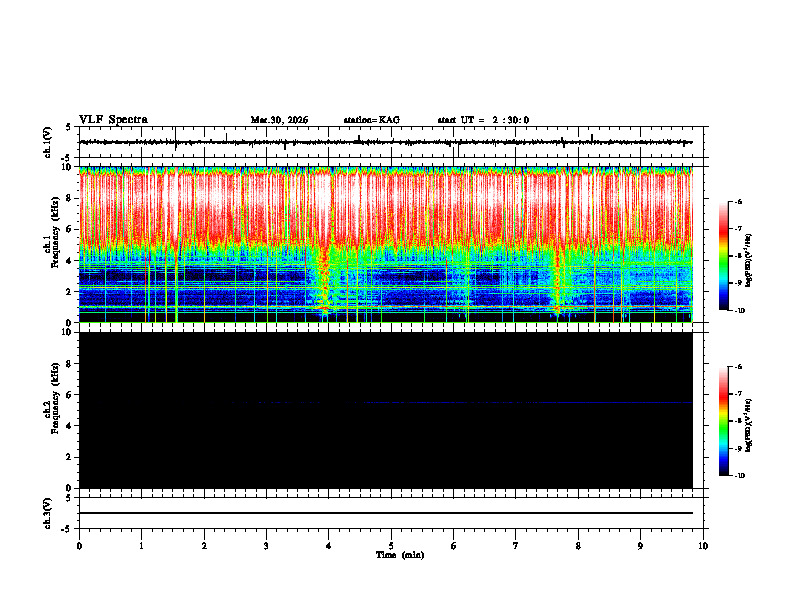Click the "station=KAG" header label
This screenshot has width=792, height=612.
[x=372, y=120]
